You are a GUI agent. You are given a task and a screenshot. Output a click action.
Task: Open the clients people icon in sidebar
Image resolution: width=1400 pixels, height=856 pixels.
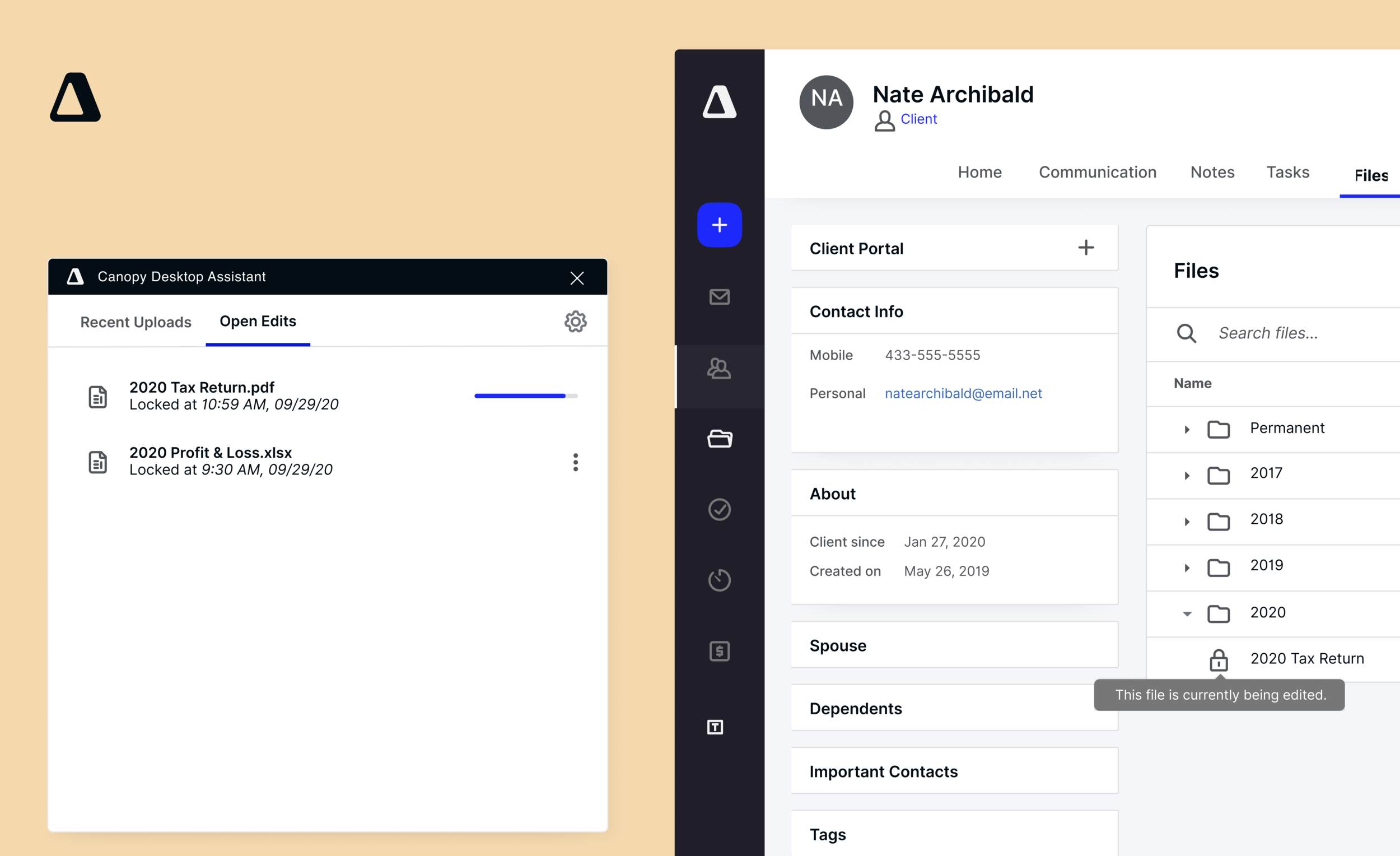(x=719, y=369)
